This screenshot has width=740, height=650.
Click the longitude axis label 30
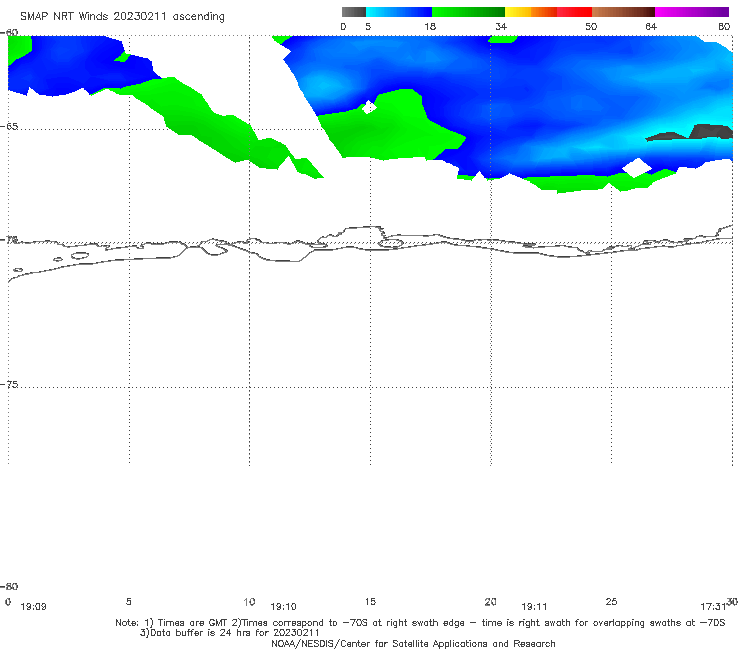tap(732, 601)
